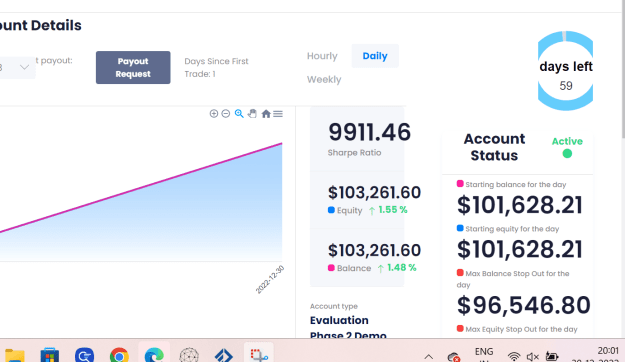Click the Payout Request button
625x362 pixels.
coord(133,67)
